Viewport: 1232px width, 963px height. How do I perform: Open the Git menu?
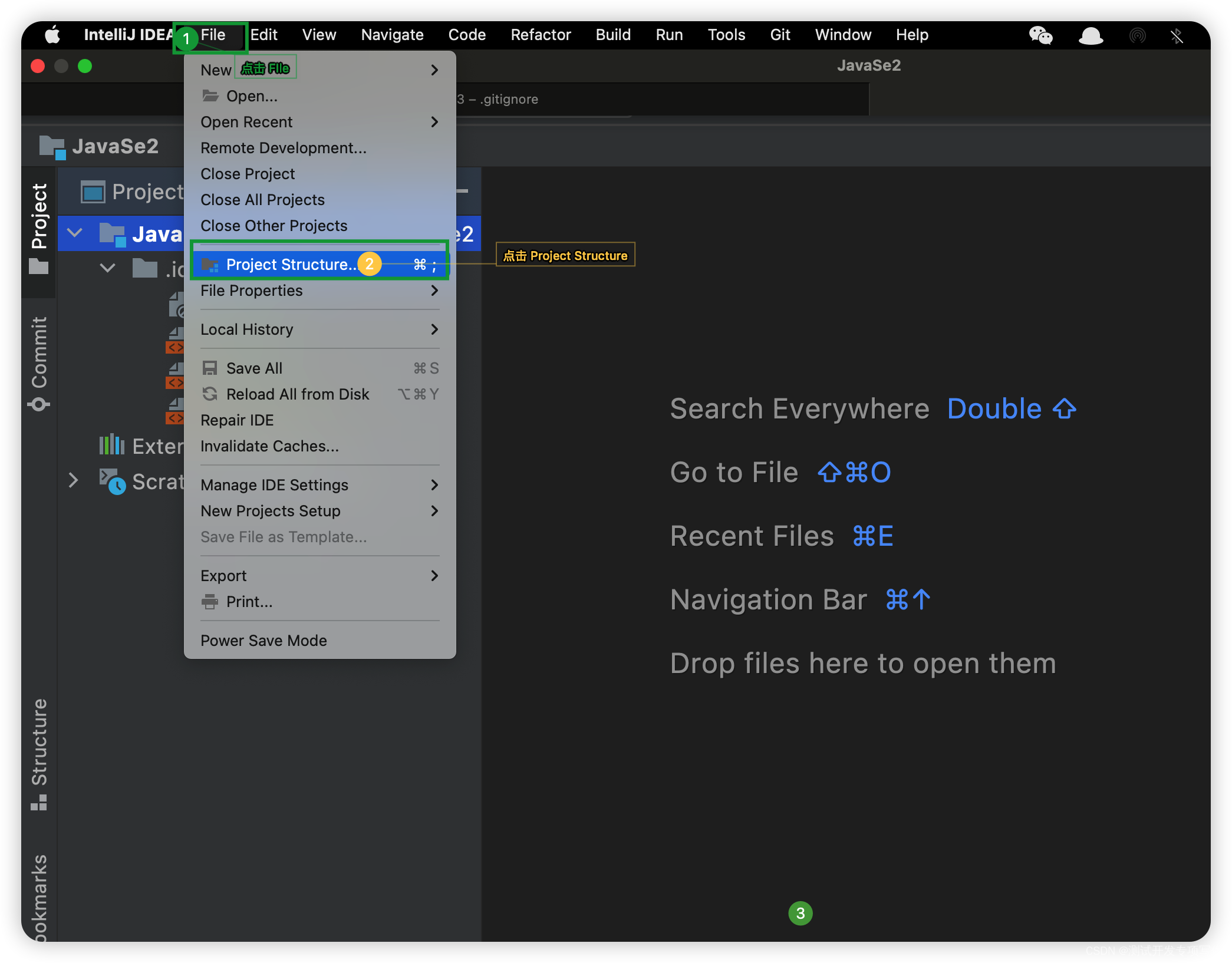780,35
